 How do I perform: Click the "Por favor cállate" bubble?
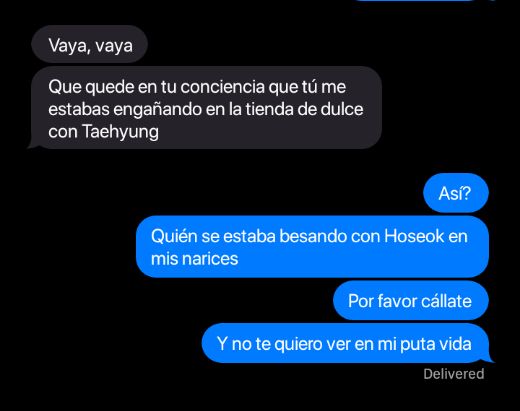tap(411, 301)
